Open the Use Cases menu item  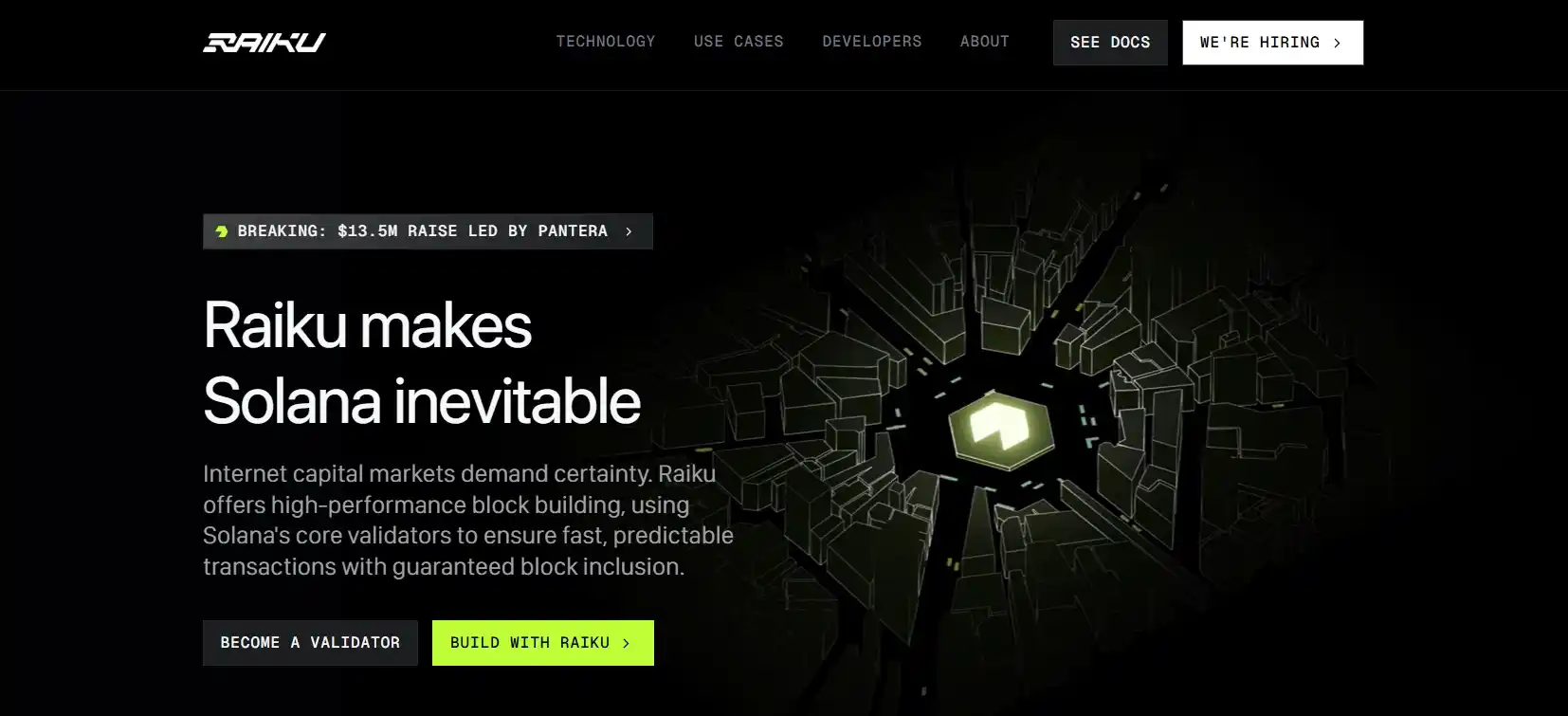point(738,42)
